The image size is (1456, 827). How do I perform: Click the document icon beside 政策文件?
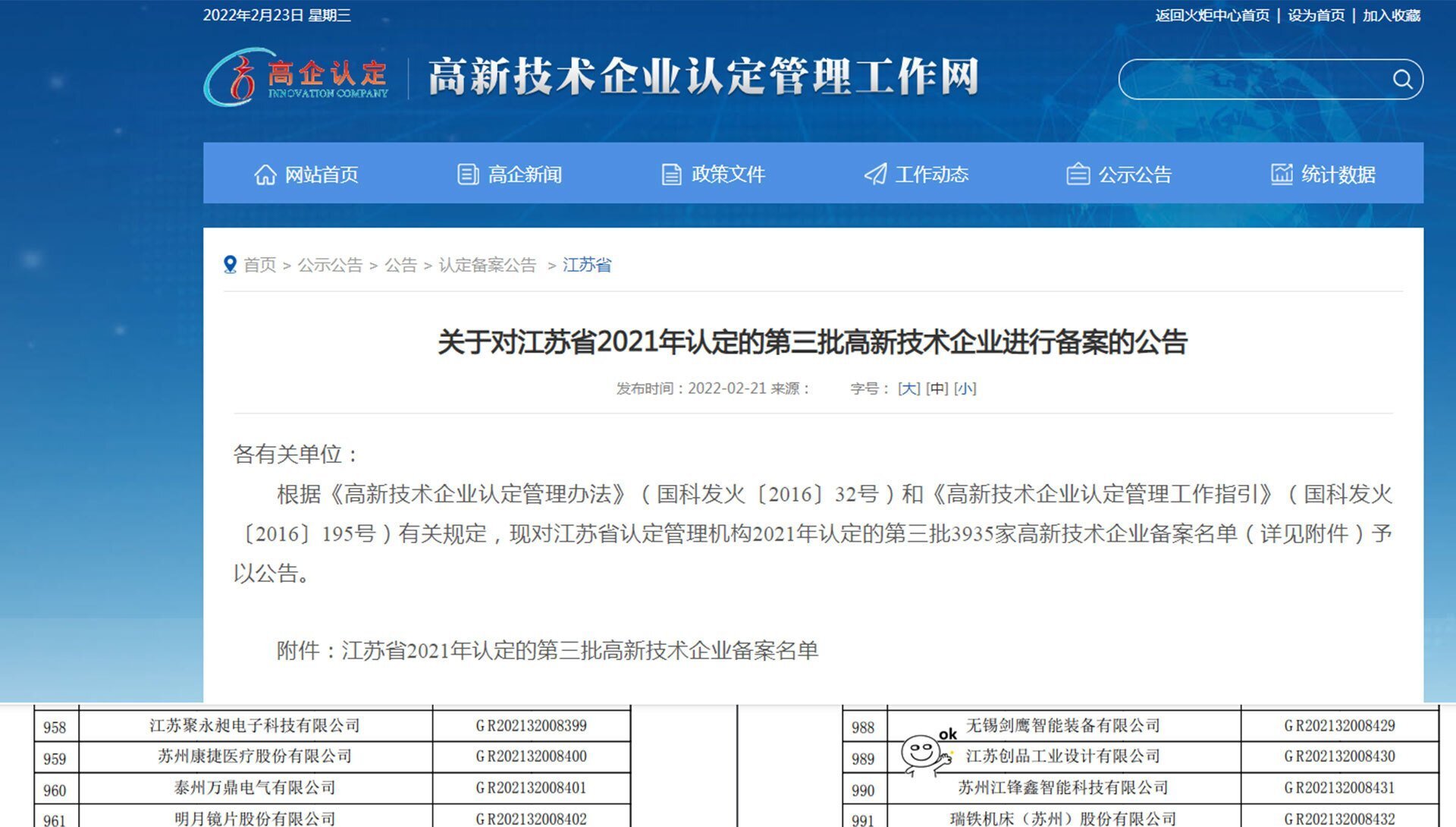[670, 174]
